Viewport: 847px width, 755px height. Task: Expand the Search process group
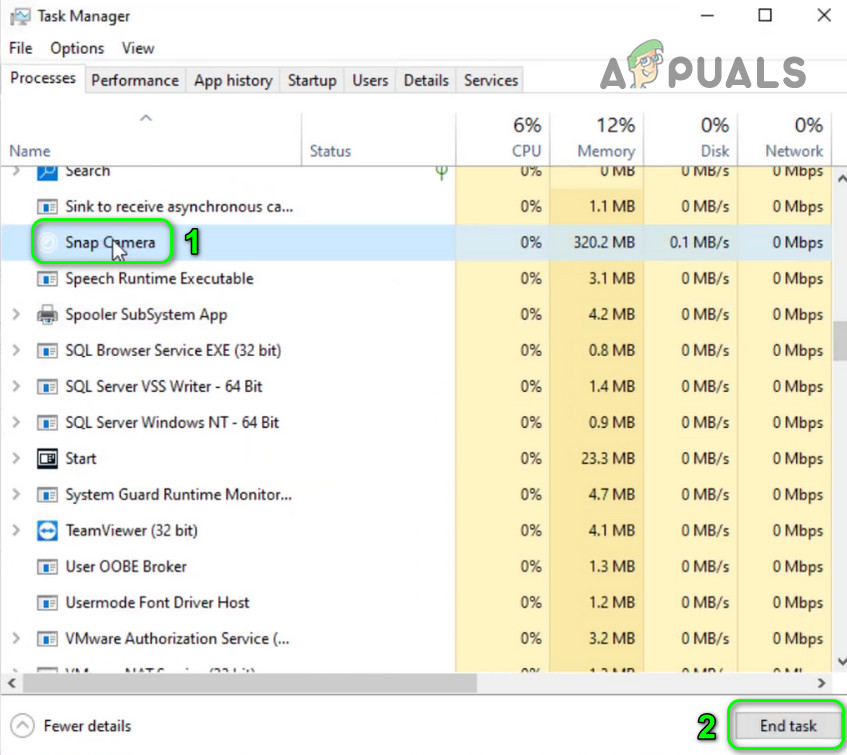16,171
